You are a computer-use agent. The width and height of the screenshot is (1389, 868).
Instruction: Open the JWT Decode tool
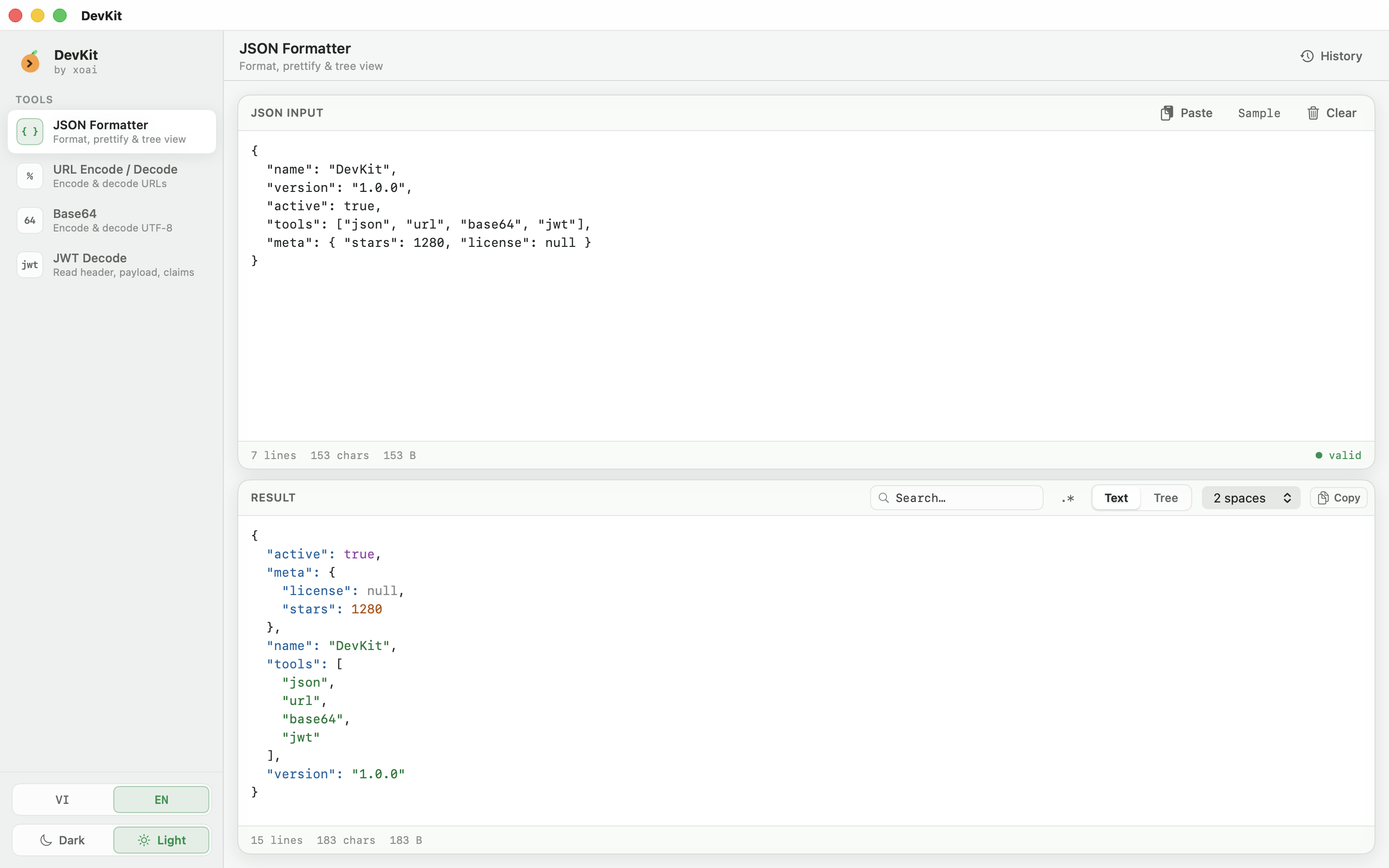112,265
